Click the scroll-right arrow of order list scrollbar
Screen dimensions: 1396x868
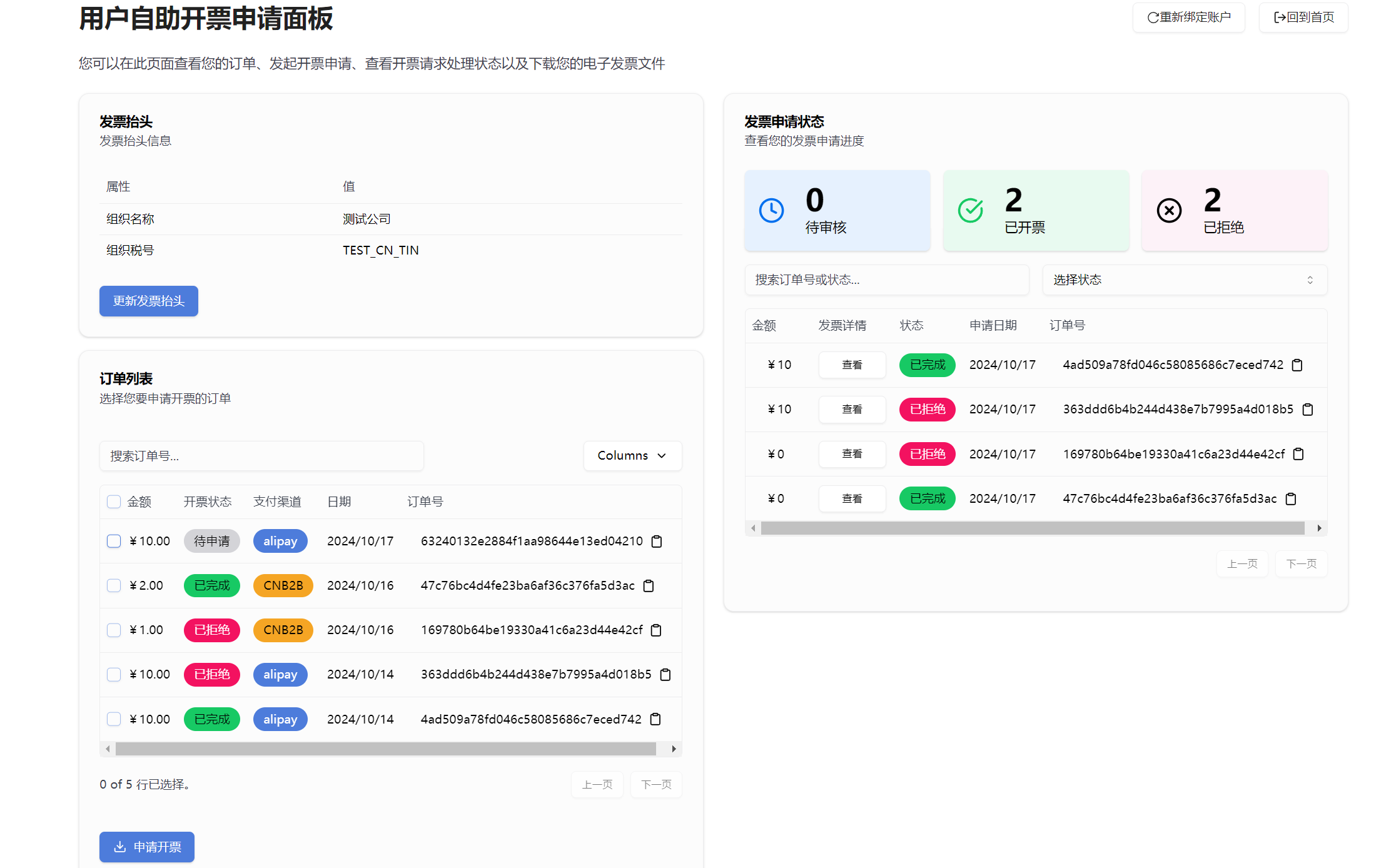point(674,749)
